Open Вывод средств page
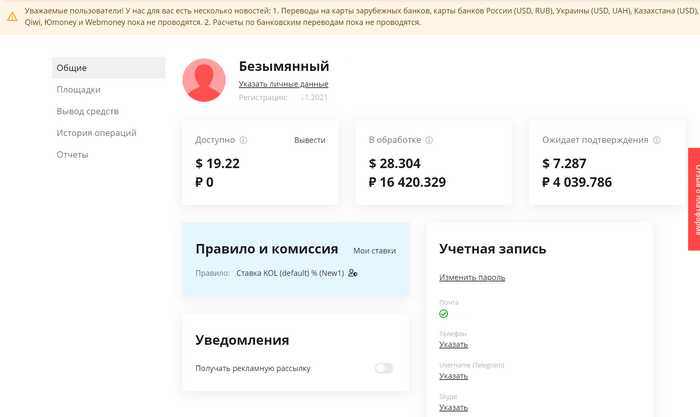 (x=88, y=111)
